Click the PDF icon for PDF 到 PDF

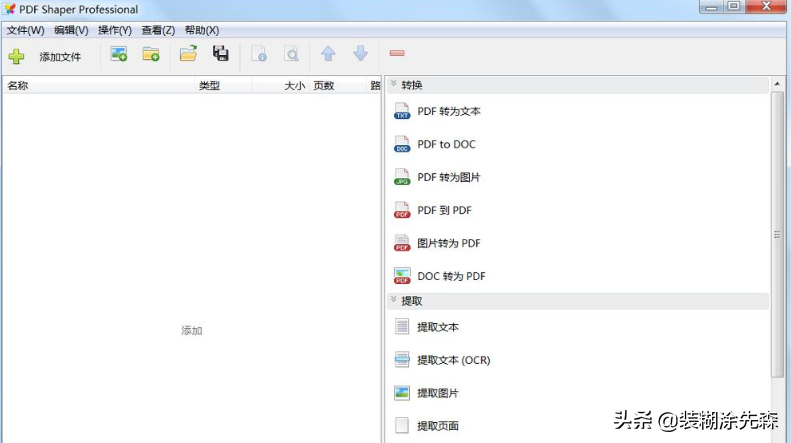click(402, 210)
